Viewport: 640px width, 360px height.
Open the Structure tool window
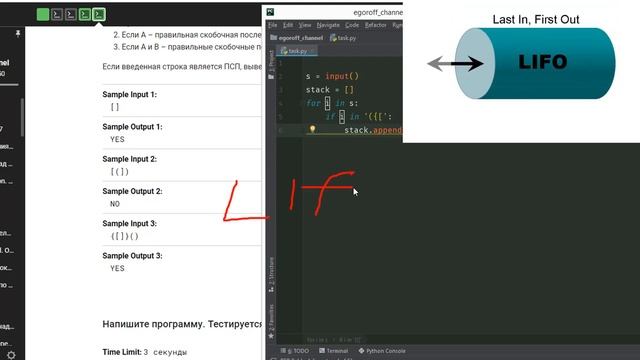click(271, 274)
